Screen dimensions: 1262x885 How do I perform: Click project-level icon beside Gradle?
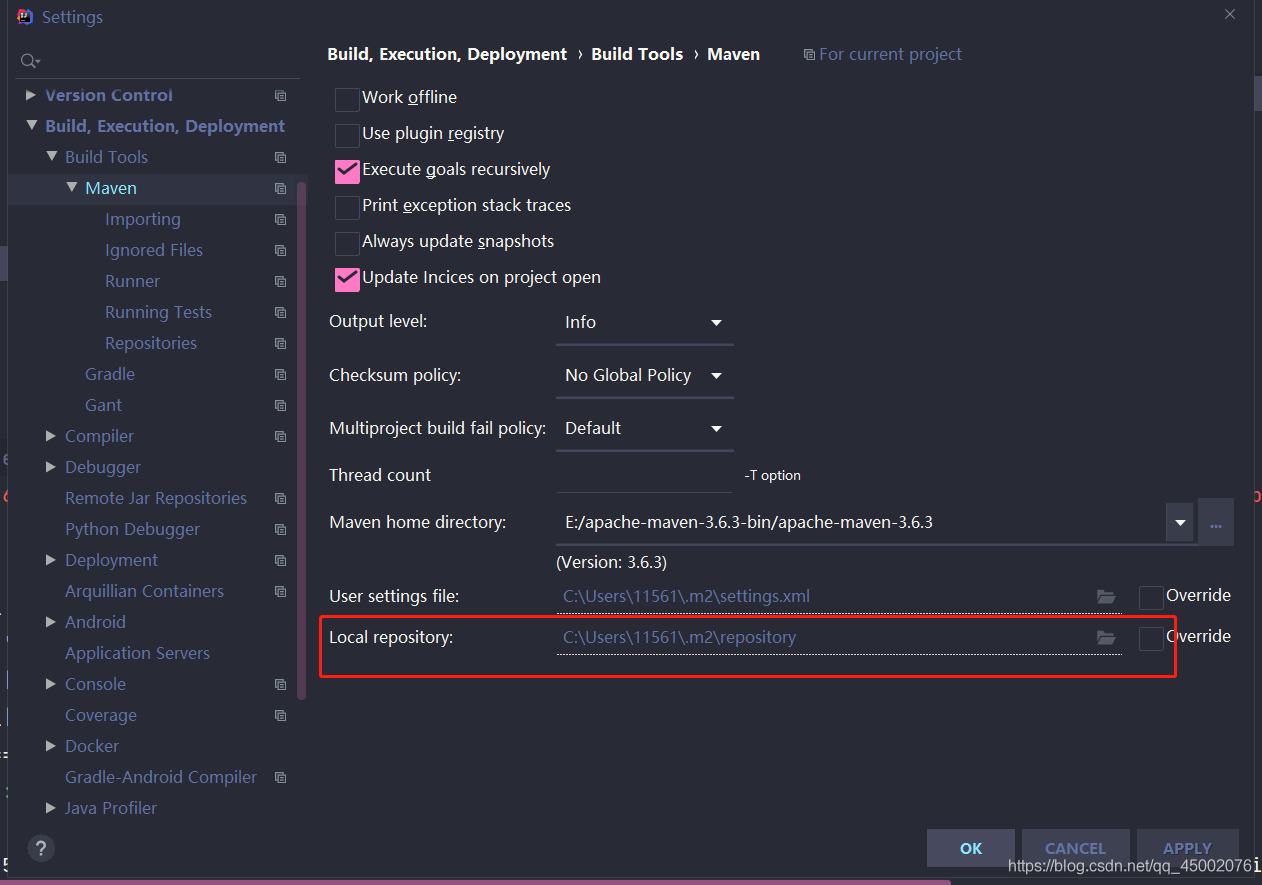coord(280,375)
